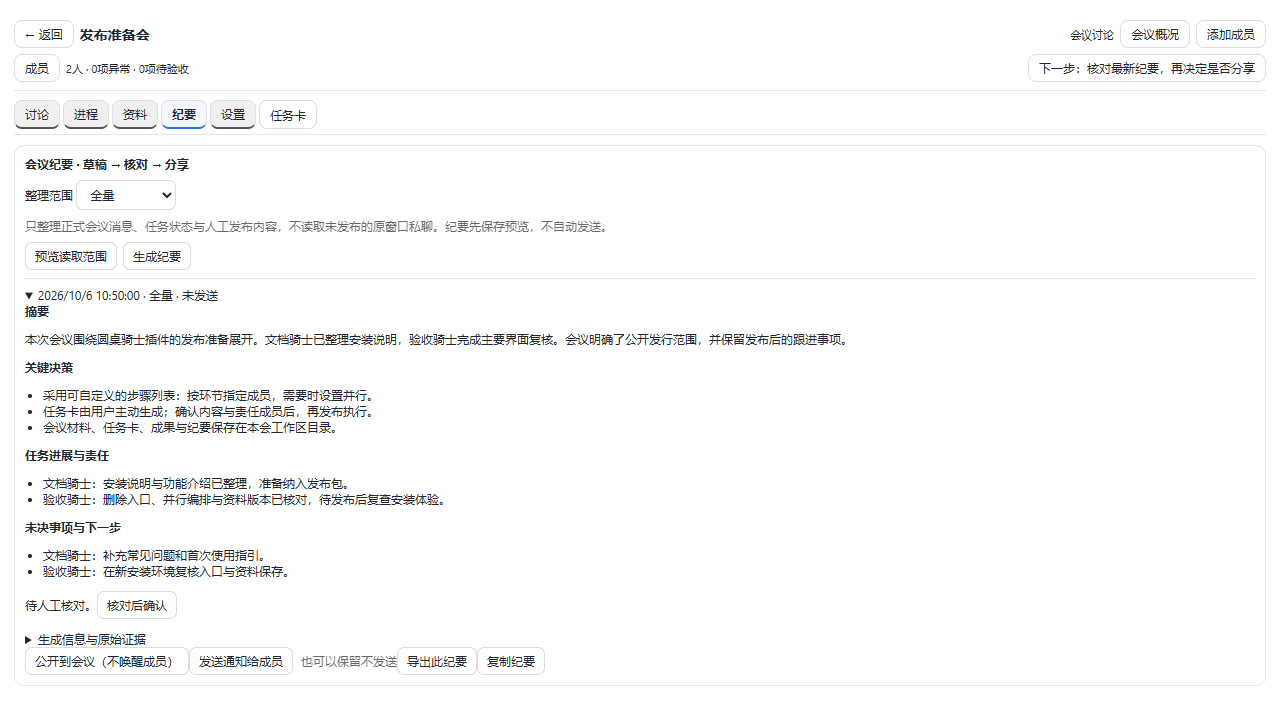The image size is (1280, 710).
Task: Click bullet 文档骑士：安装说明与功能介绍已整理
Action: click(196, 484)
